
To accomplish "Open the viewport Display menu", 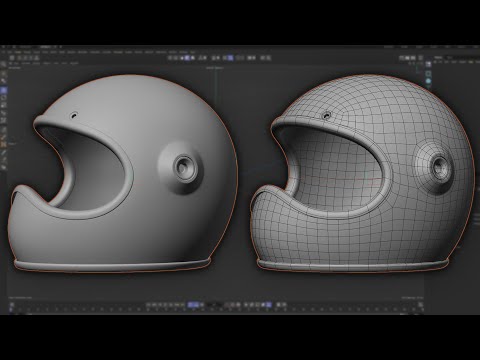I will point(36,63).
